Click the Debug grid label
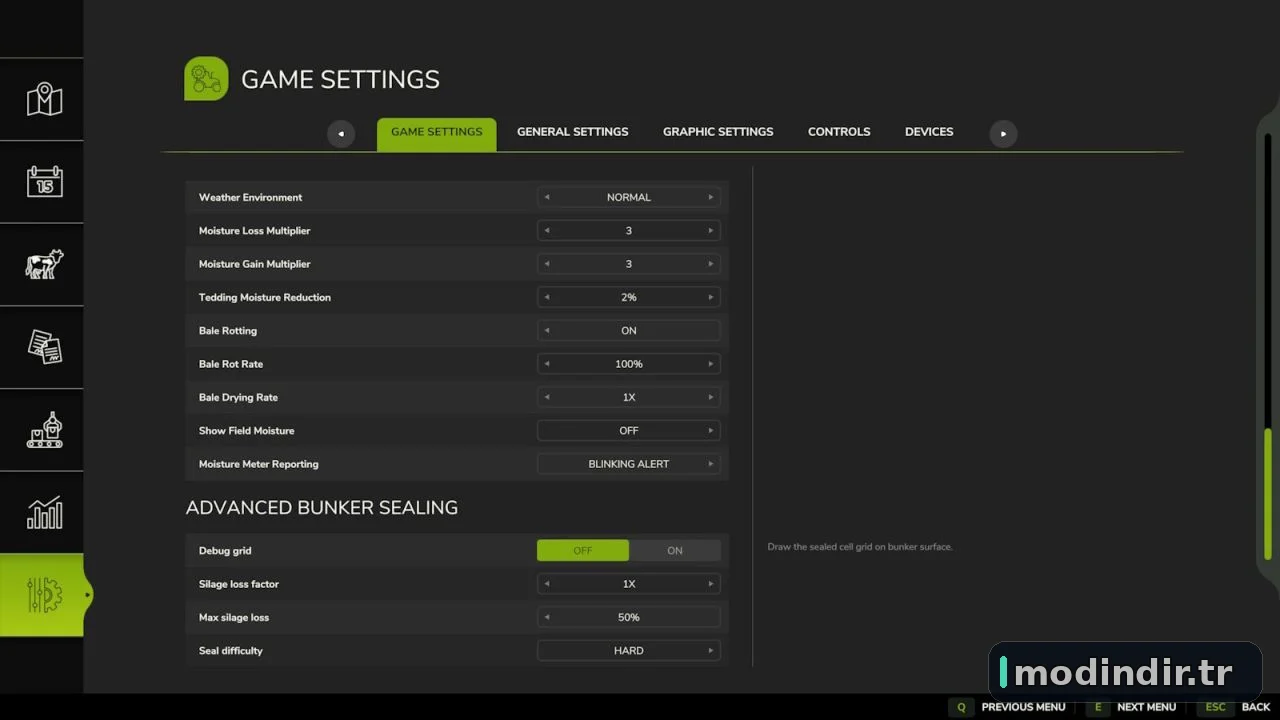The height and width of the screenshot is (720, 1280). 225,551
